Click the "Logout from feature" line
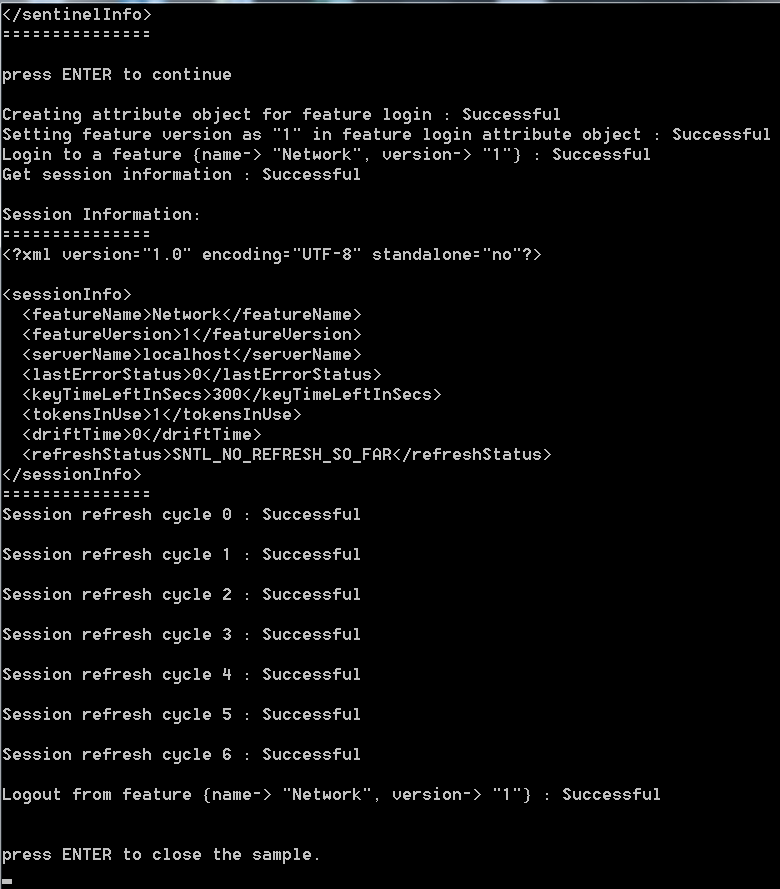This screenshot has width=780, height=889. [331, 794]
